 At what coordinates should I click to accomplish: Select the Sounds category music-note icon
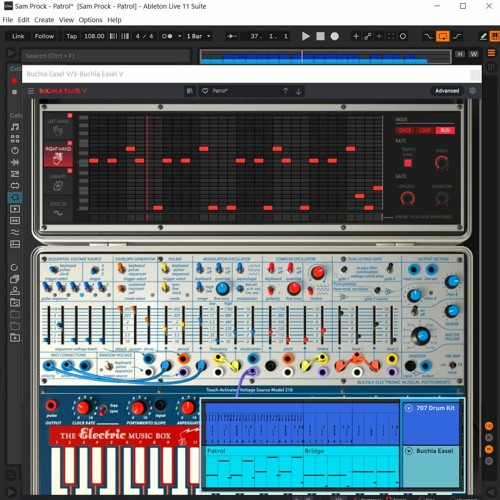[x=15, y=127]
